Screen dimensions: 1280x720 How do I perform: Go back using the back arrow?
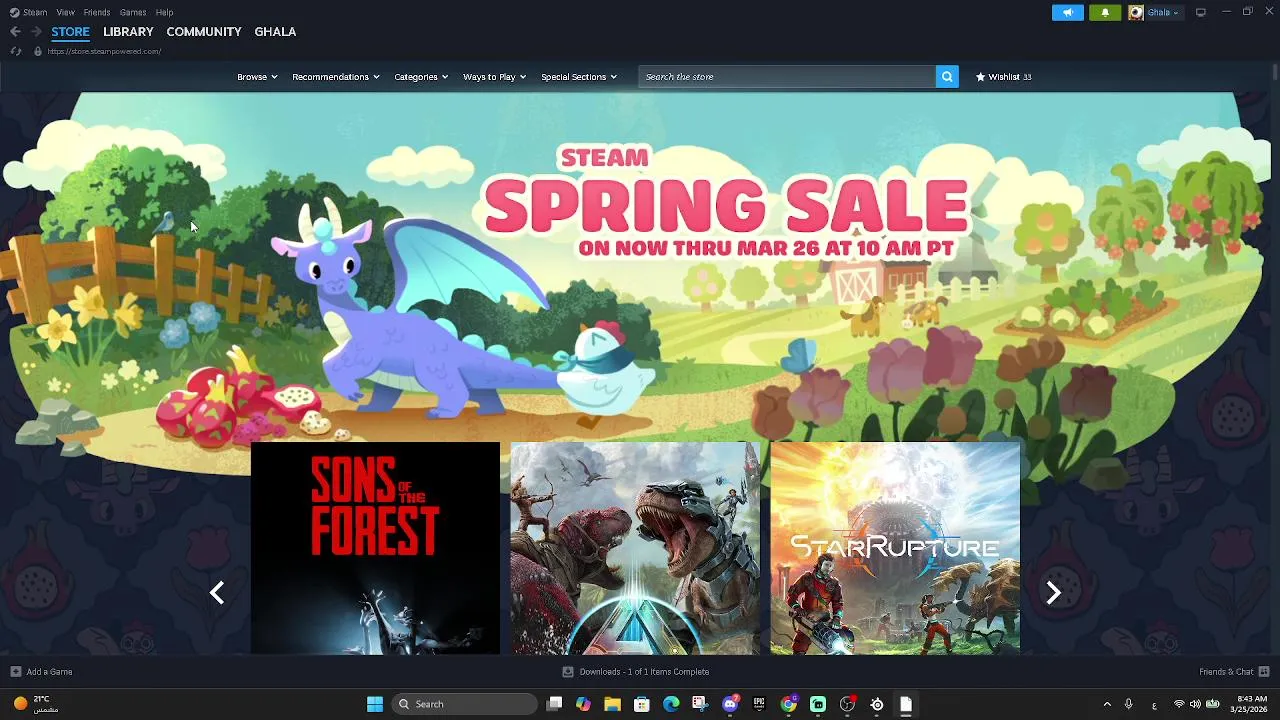[x=15, y=32]
